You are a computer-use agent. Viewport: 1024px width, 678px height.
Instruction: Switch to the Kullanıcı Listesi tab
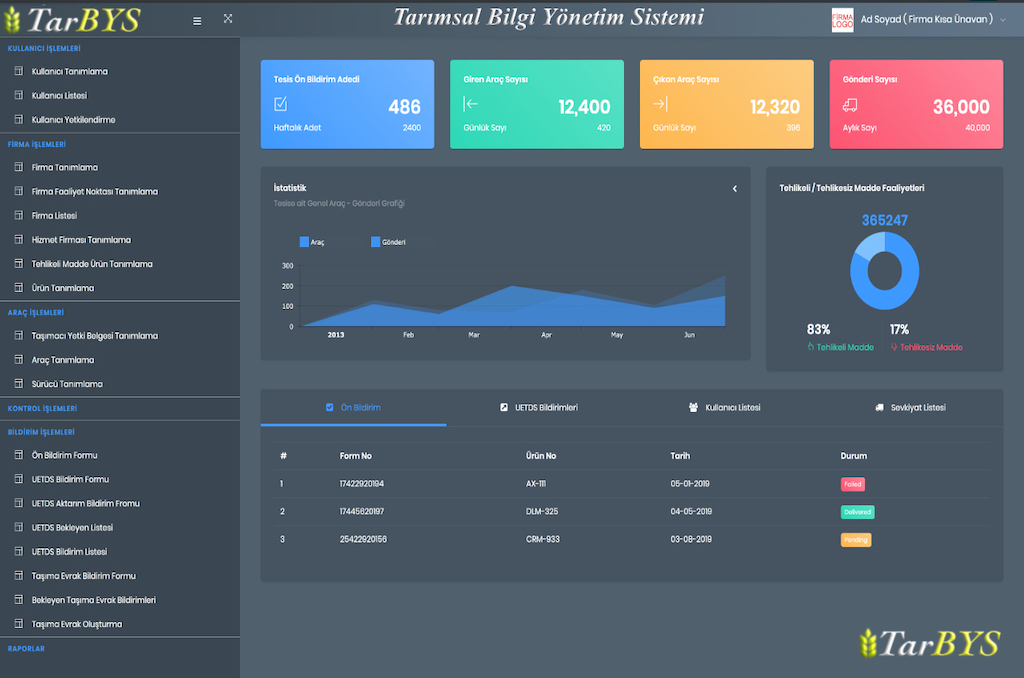(x=724, y=408)
